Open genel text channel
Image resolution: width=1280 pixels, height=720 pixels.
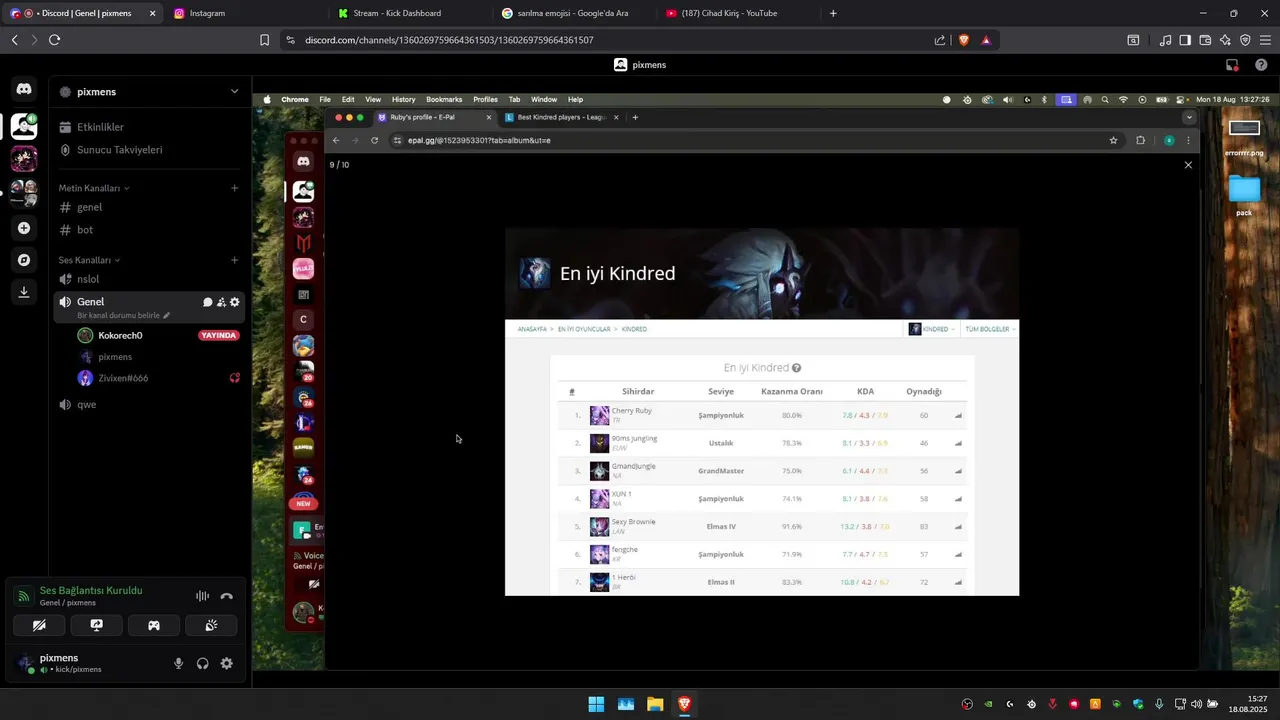click(x=149, y=207)
